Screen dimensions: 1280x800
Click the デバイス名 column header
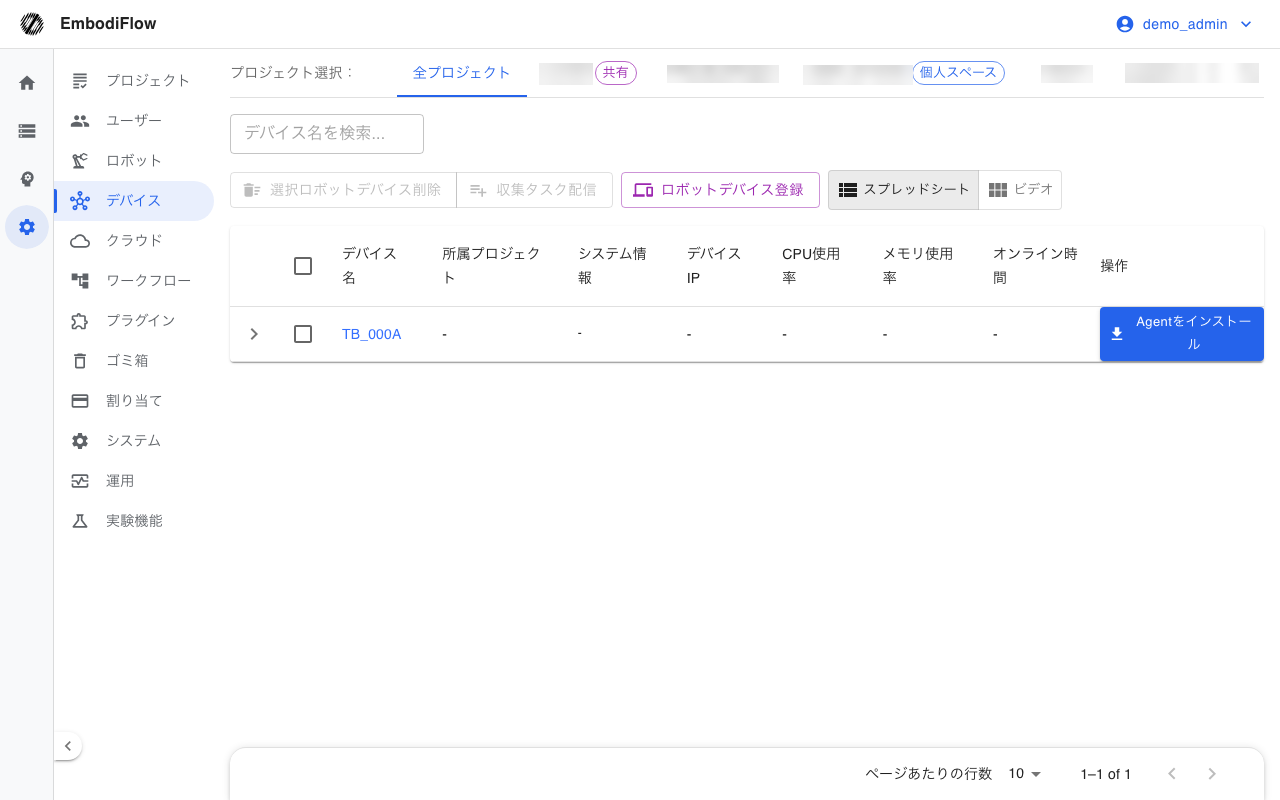[370, 266]
